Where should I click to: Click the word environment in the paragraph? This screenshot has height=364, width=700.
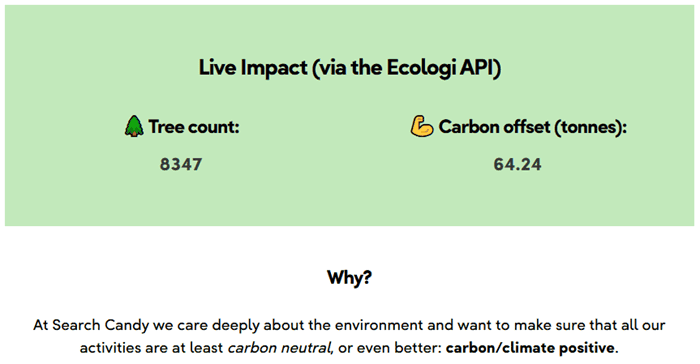point(379,325)
